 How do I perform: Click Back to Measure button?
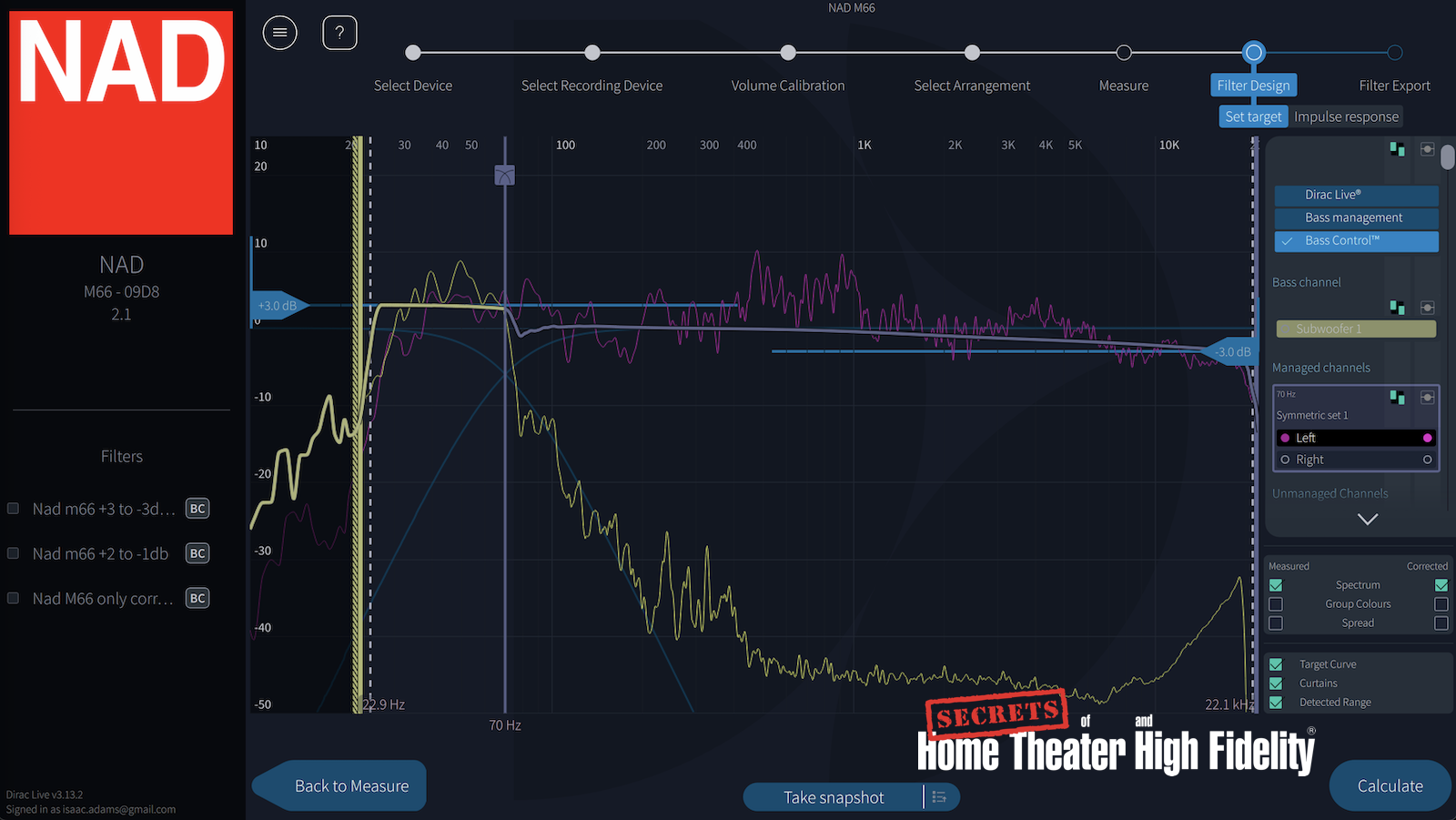(x=339, y=785)
